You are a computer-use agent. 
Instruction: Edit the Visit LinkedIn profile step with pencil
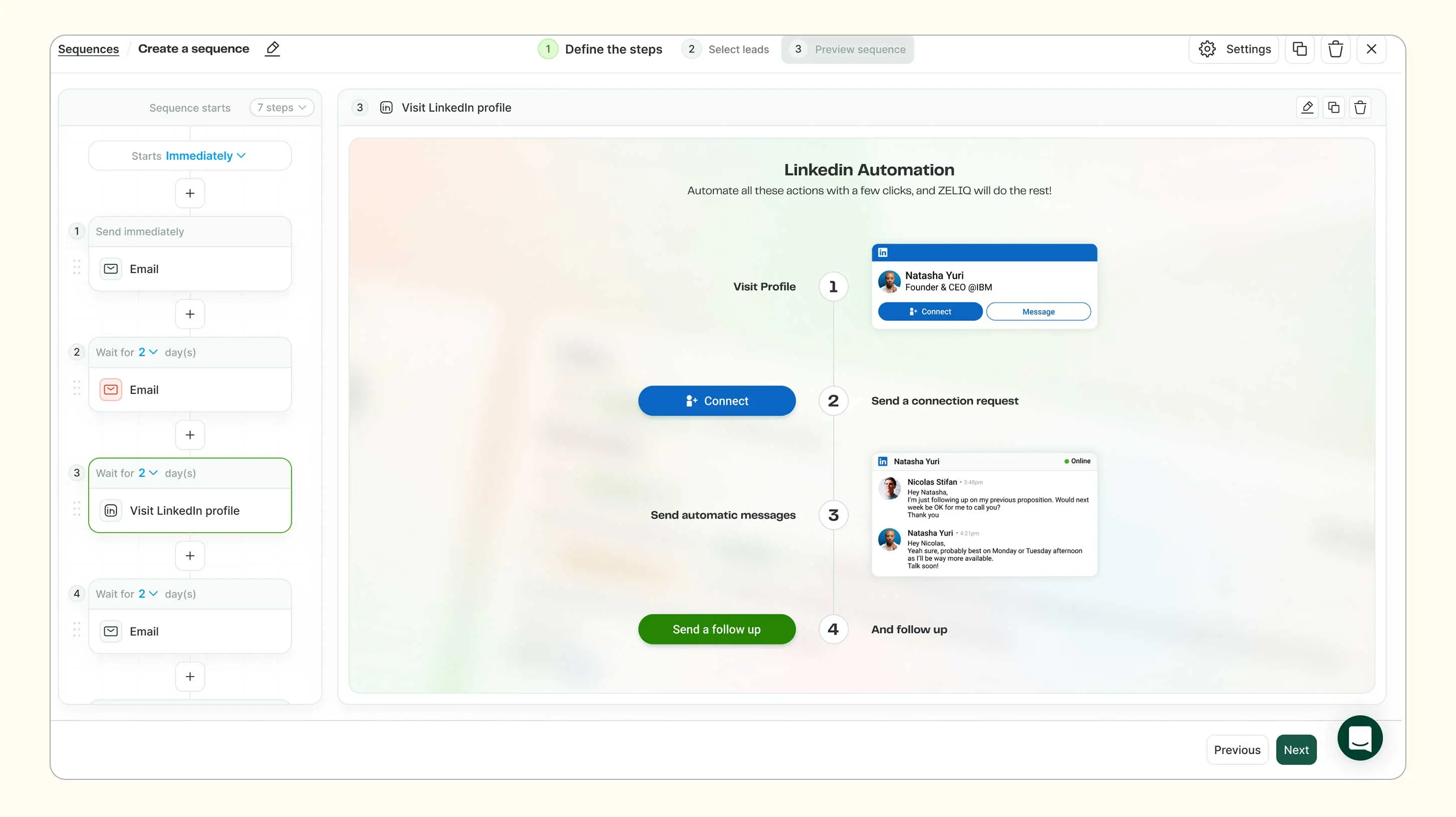point(1307,107)
